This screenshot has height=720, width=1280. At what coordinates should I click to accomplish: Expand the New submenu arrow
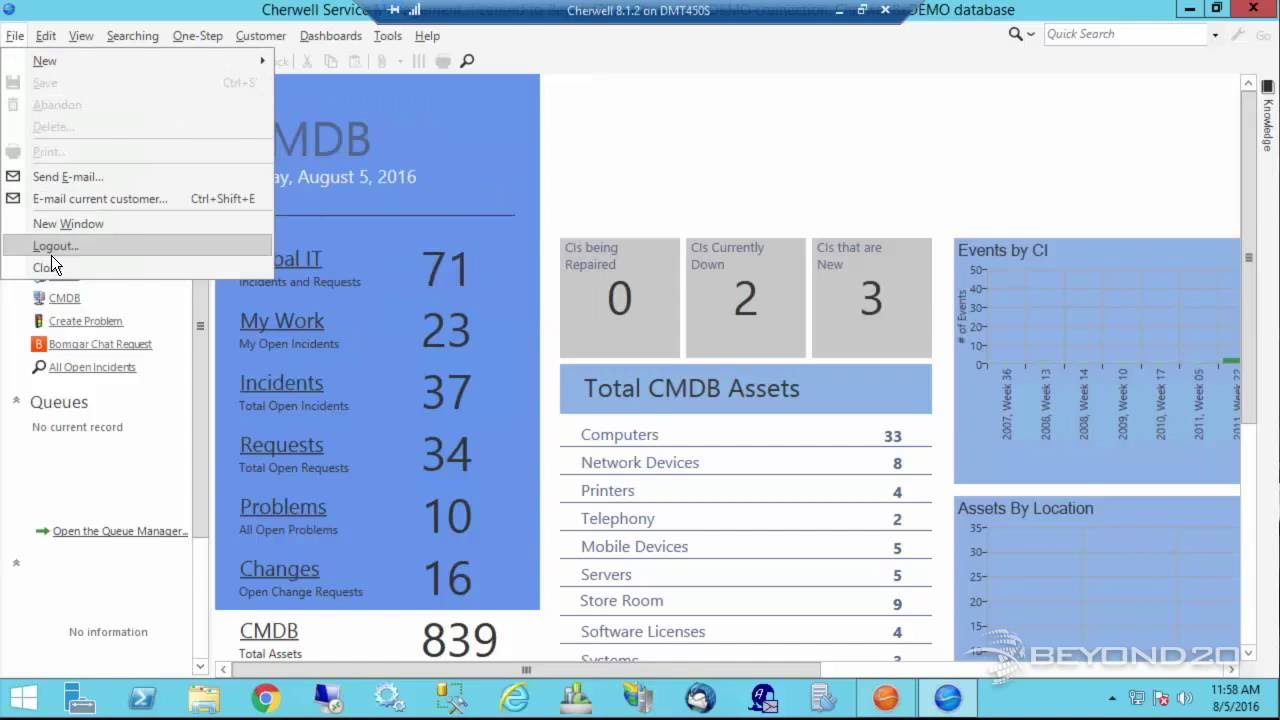pyautogui.click(x=262, y=61)
